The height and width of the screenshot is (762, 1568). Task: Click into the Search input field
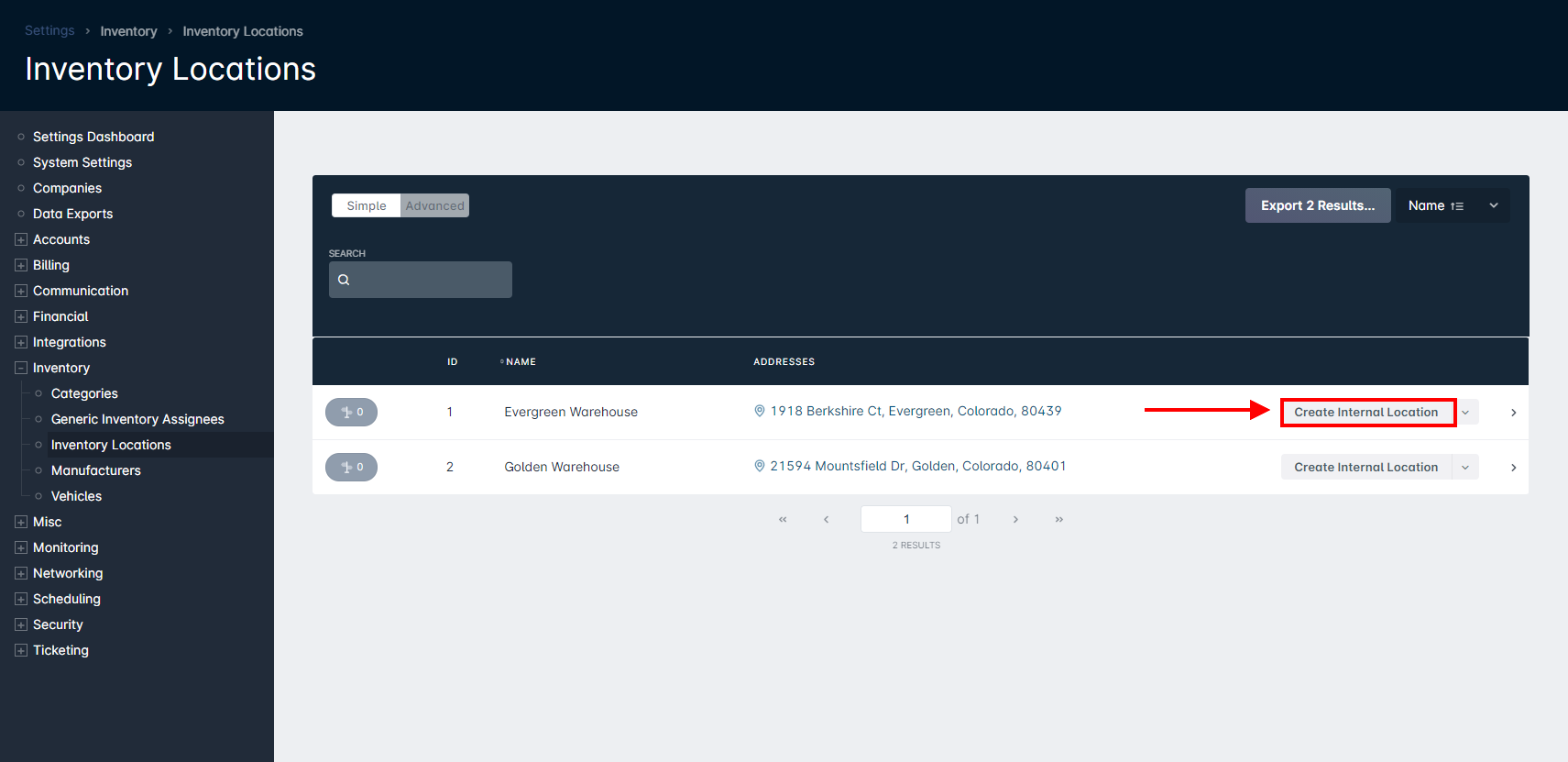pyautogui.click(x=421, y=280)
